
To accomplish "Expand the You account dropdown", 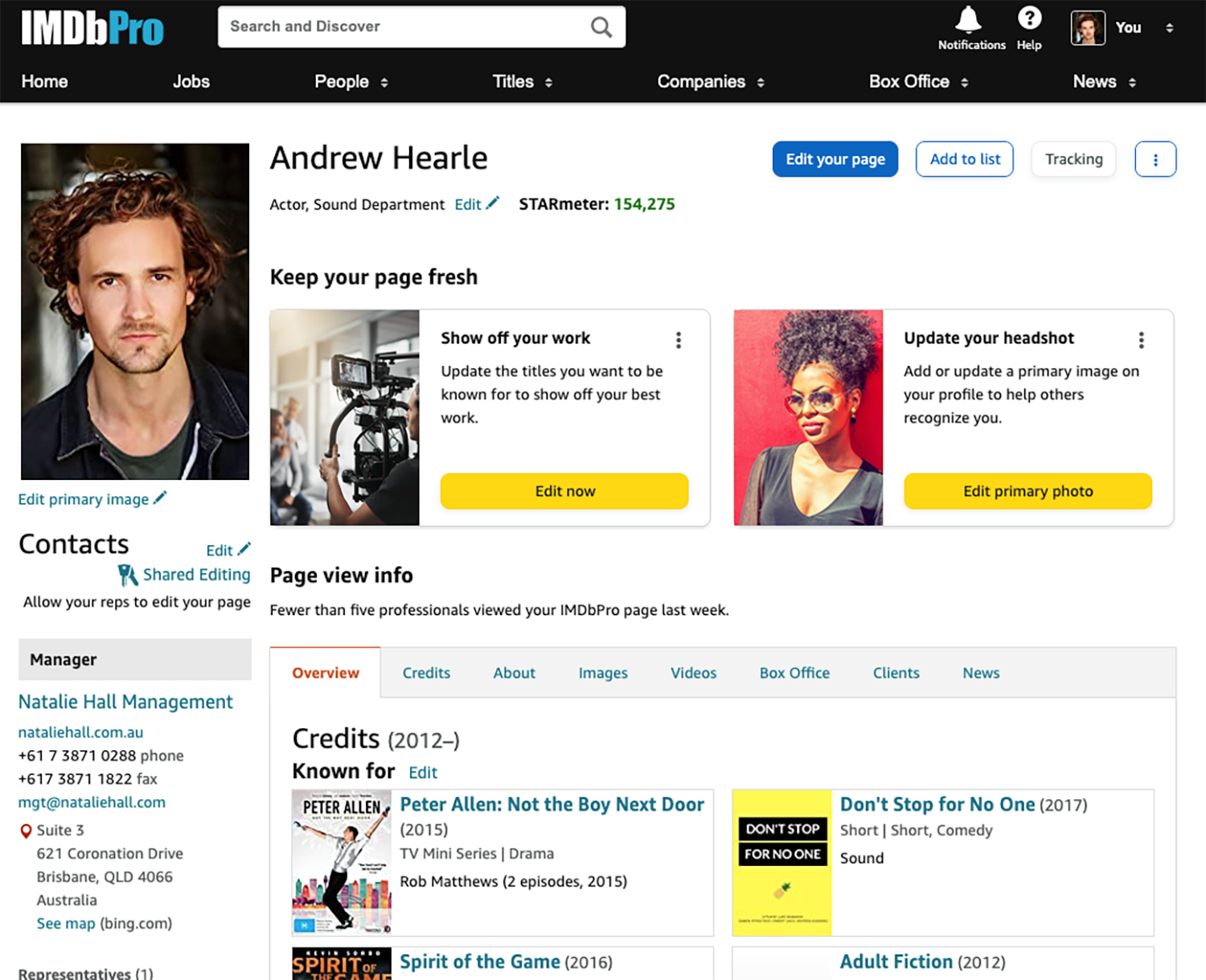I will tap(1169, 28).
